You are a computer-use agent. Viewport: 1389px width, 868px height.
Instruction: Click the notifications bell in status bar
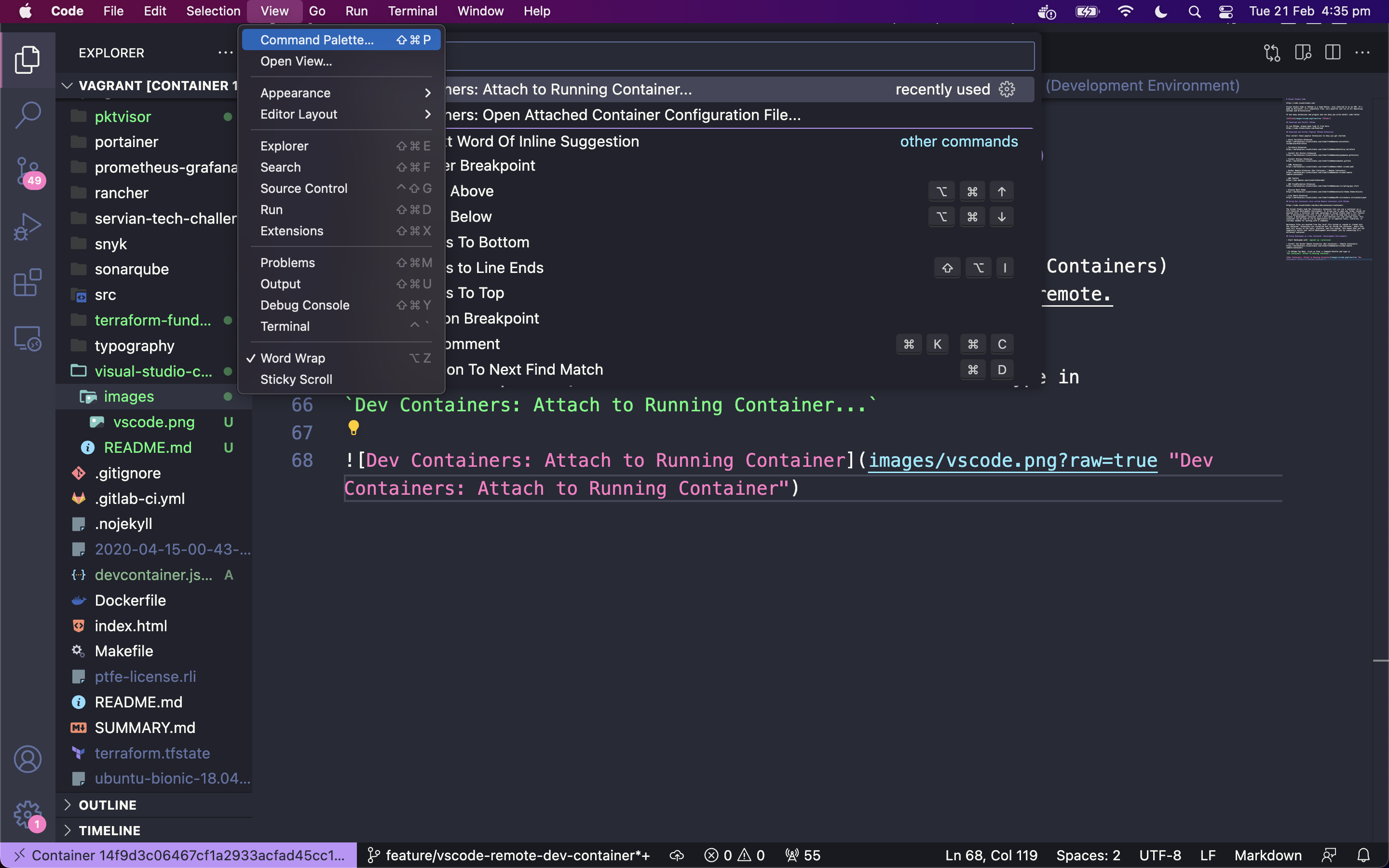(x=1364, y=855)
